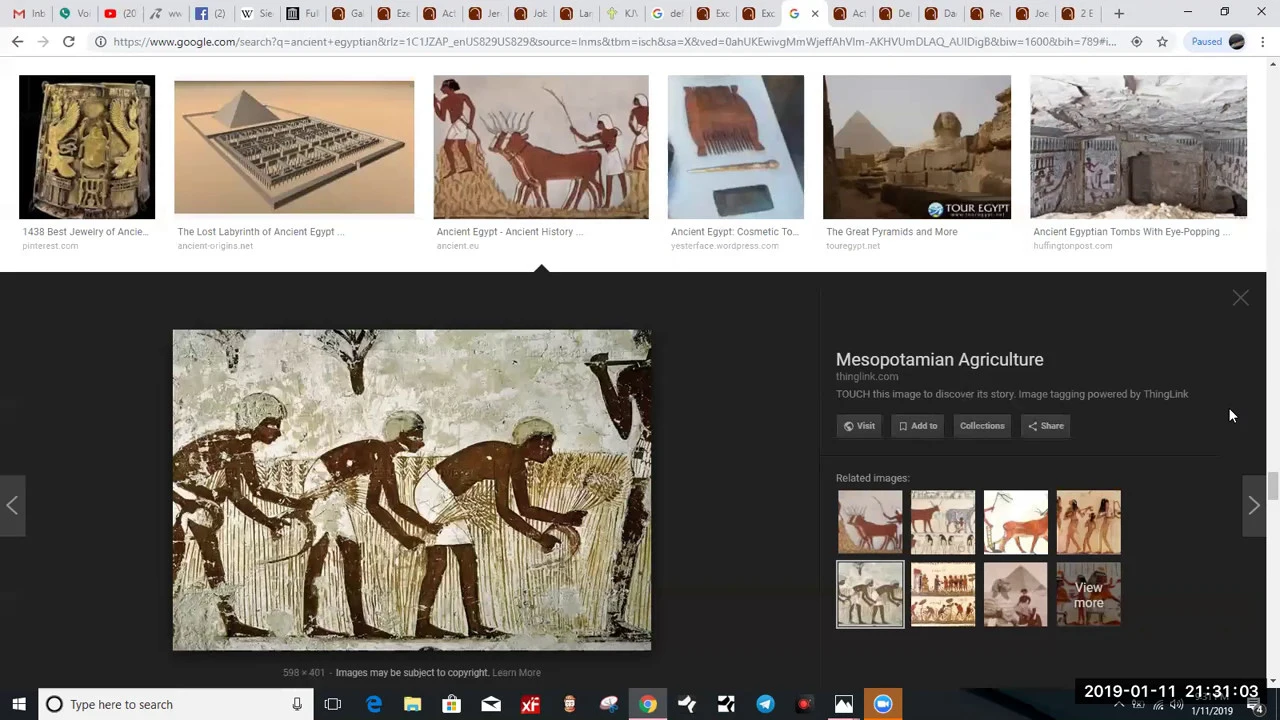This screenshot has width=1280, height=720.
Task: Click the browser forward arrow
Action: pos(43,42)
